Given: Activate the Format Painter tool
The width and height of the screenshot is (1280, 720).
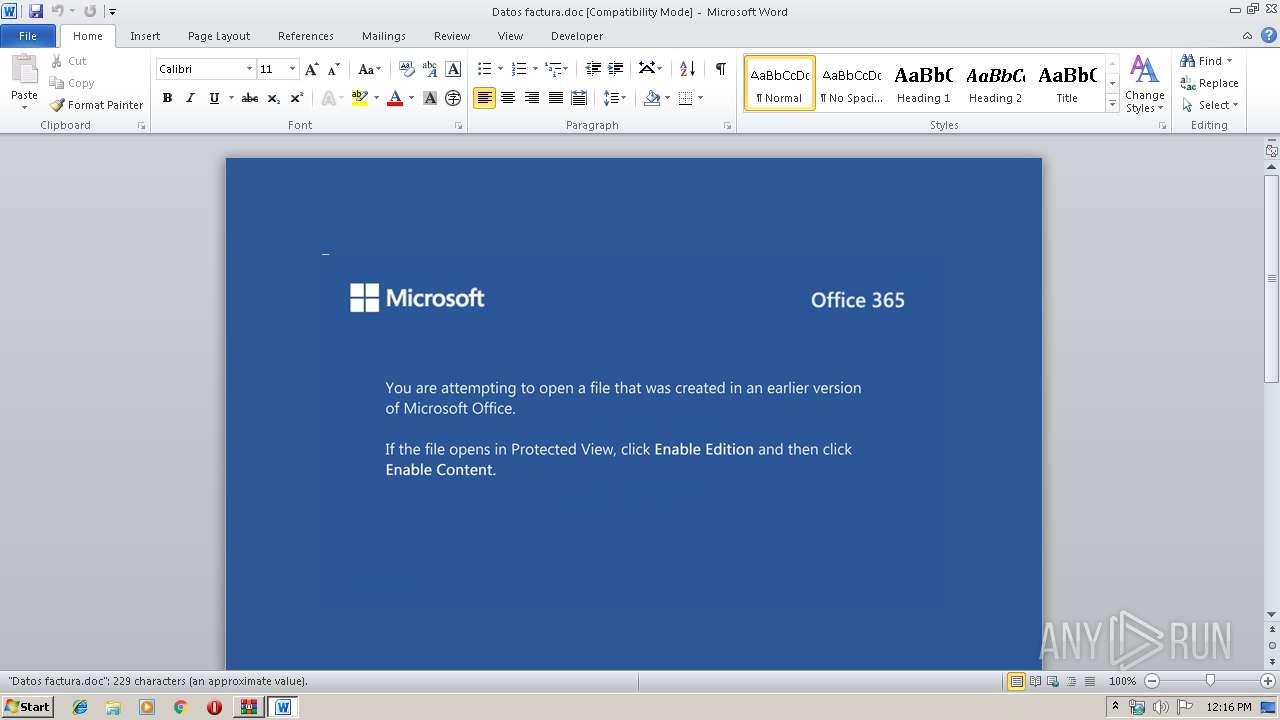Looking at the screenshot, I should point(97,105).
